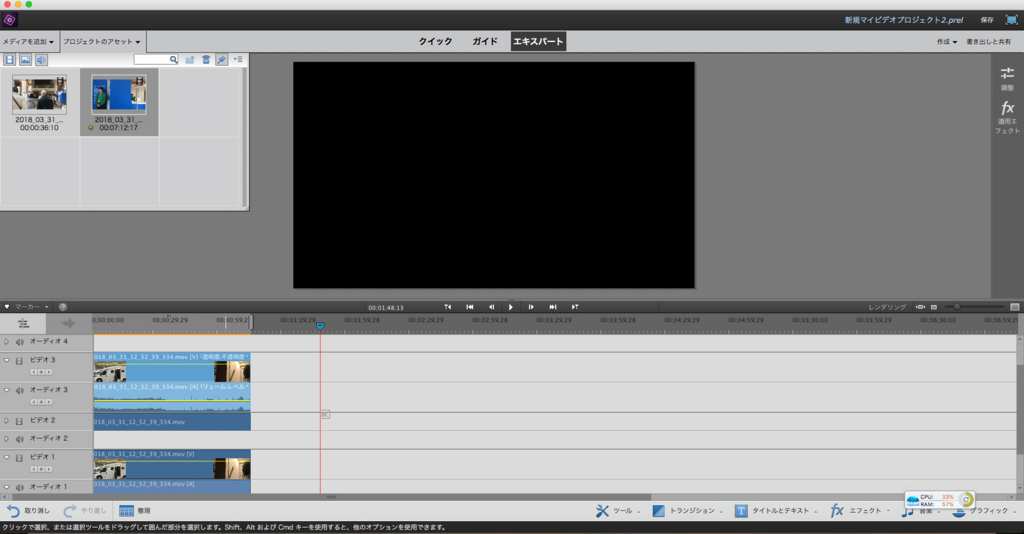1024x534 pixels.
Task: Mute the オーディオ 3 track speaker
Action: [x=20, y=390]
